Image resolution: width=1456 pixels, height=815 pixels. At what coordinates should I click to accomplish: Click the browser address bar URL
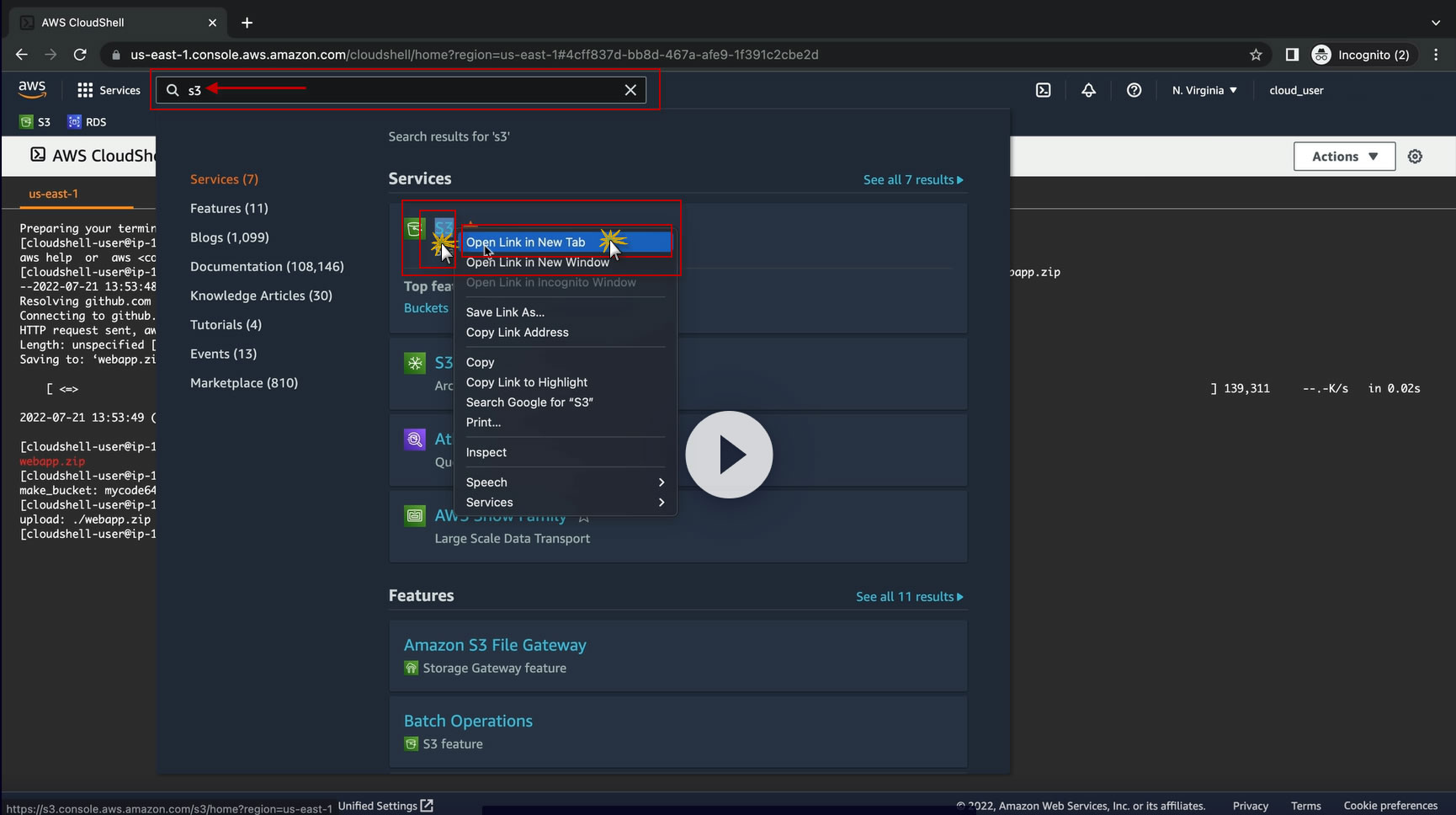(475, 55)
